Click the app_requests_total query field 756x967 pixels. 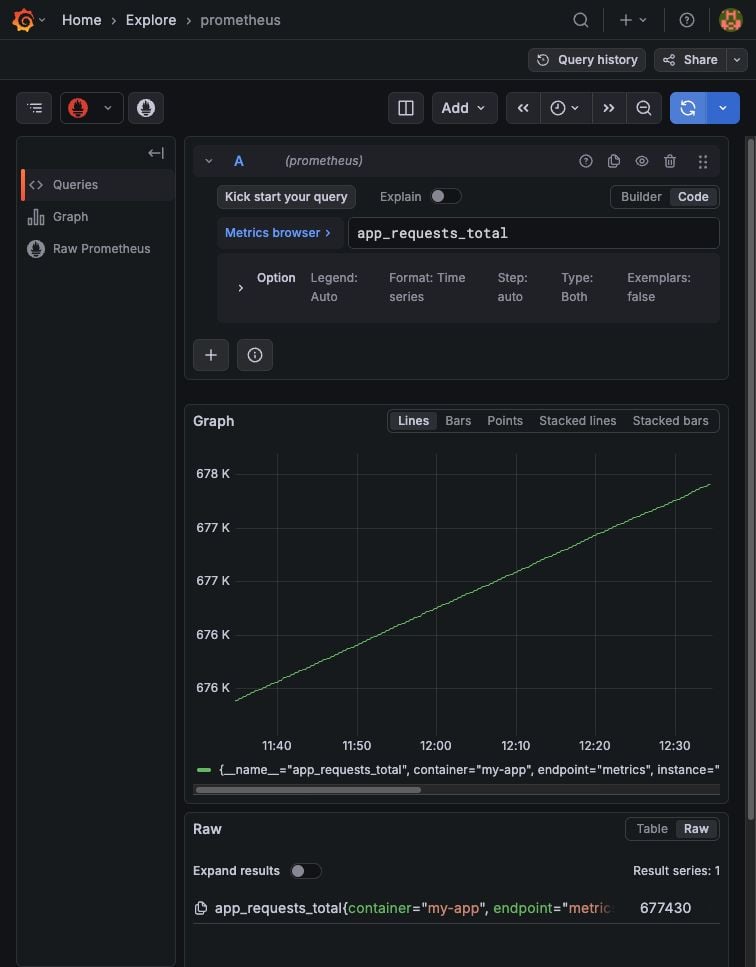pos(534,233)
